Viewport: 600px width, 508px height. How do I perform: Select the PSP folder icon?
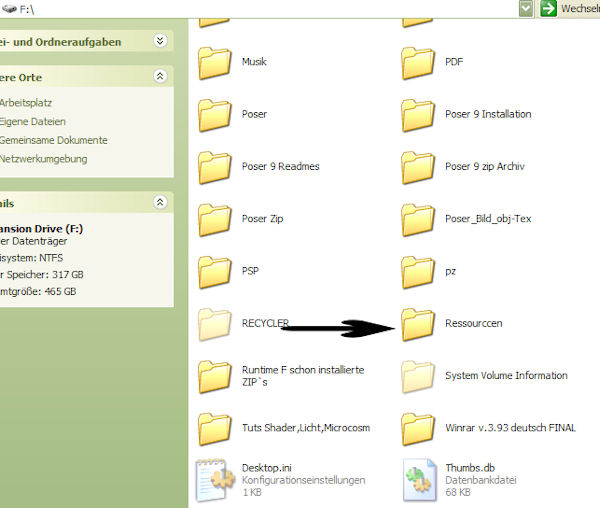[215, 272]
